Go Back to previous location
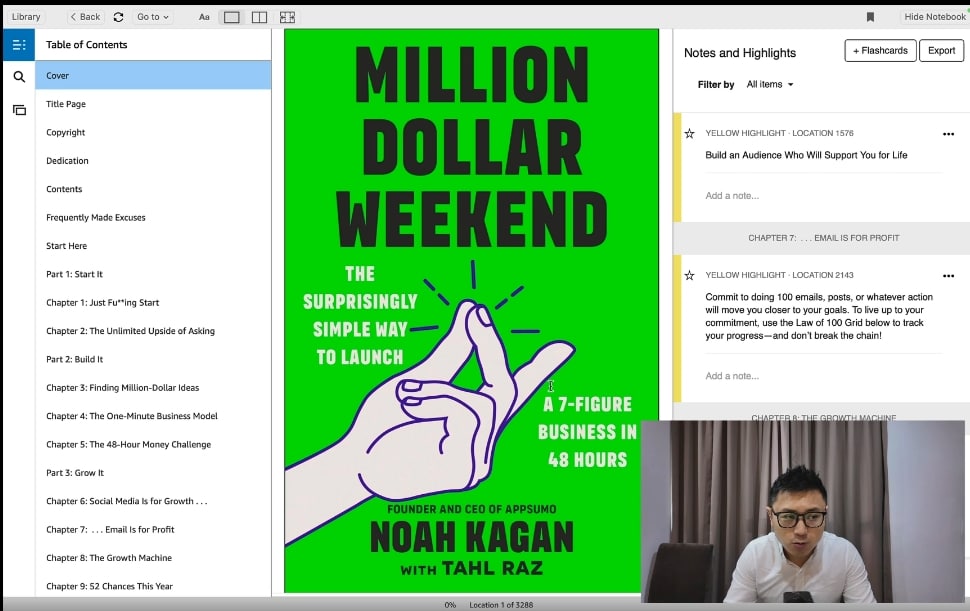The height and width of the screenshot is (611, 970). pos(85,17)
